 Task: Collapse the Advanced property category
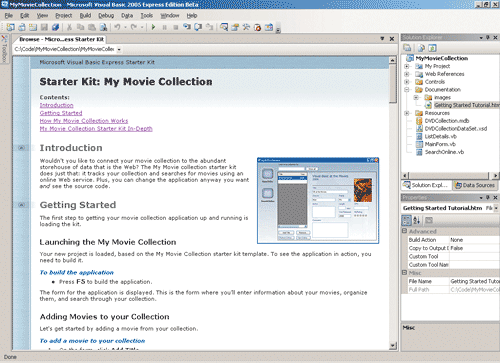(404, 231)
